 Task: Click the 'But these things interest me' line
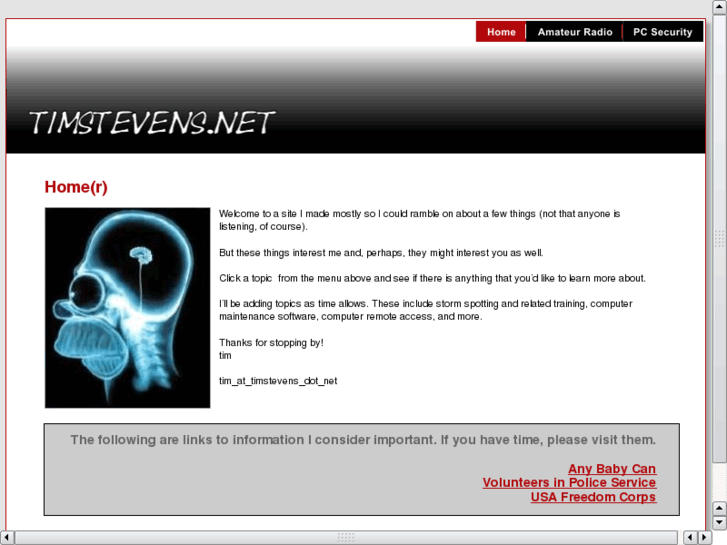click(381, 253)
